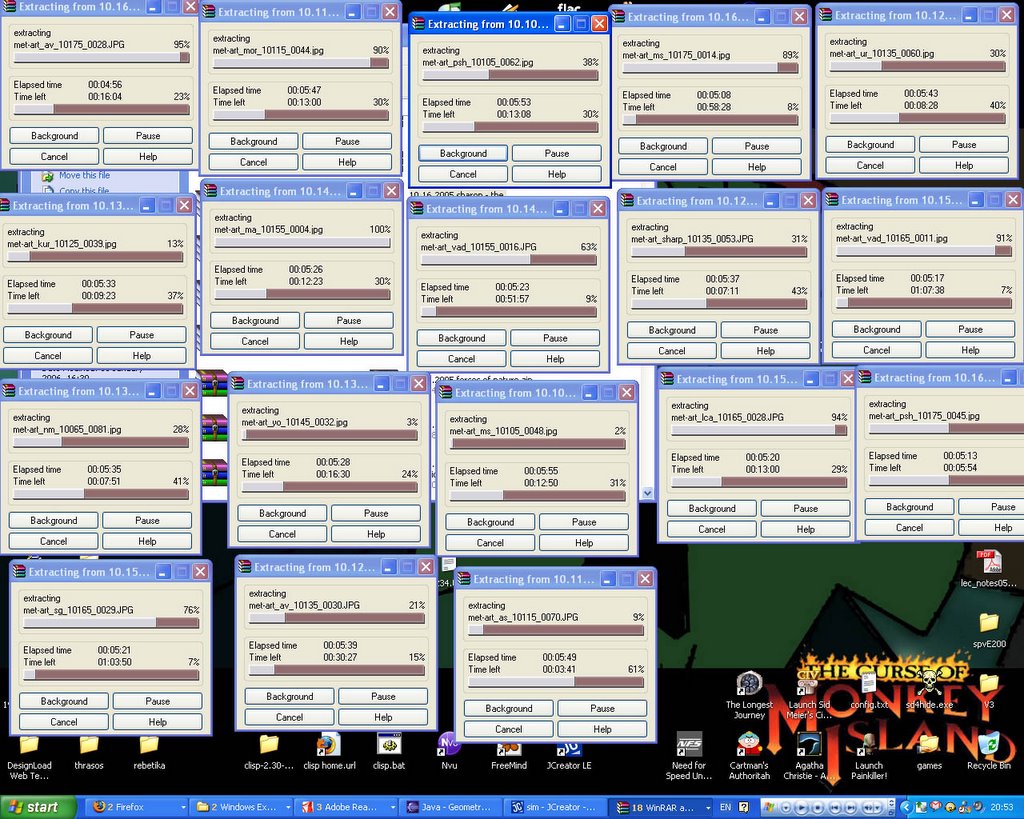Image resolution: width=1024 pixels, height=819 pixels.
Task: Expand hidden tray icons chevron
Action: (x=906, y=807)
